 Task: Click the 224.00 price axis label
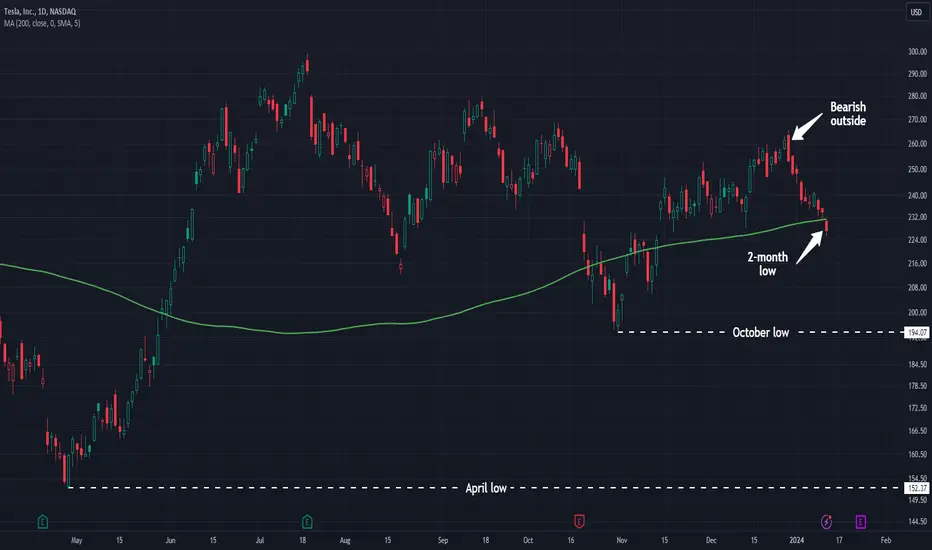coord(917,240)
